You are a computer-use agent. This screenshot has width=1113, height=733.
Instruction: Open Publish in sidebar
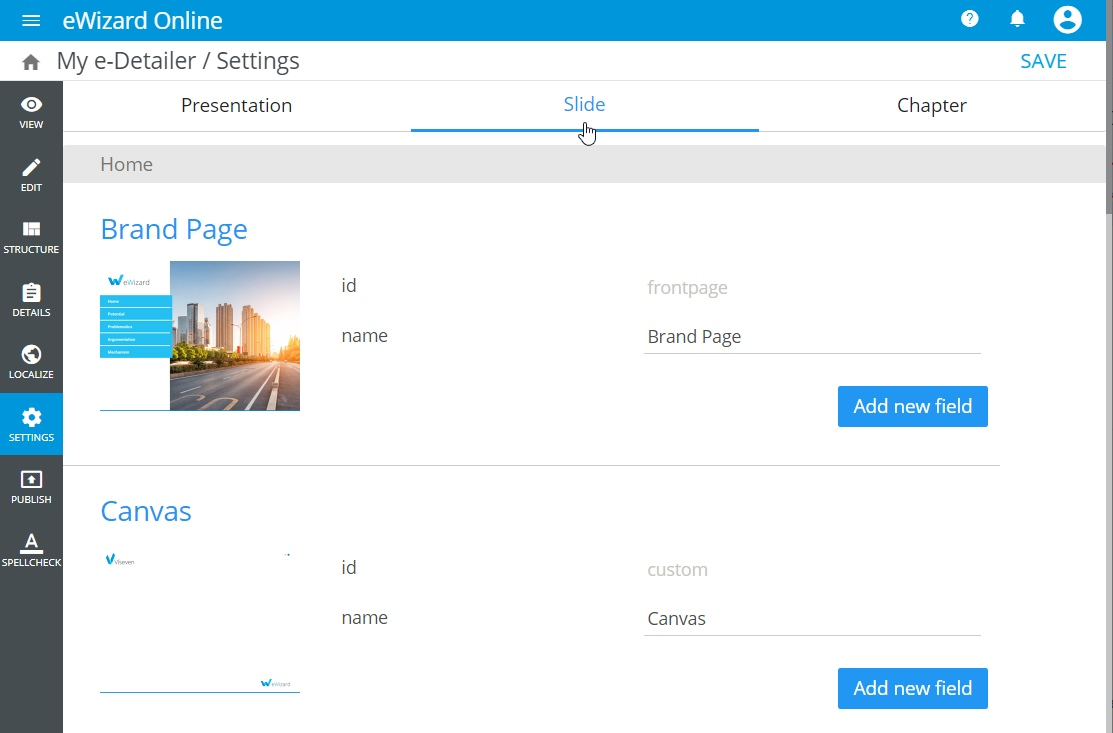click(x=31, y=487)
